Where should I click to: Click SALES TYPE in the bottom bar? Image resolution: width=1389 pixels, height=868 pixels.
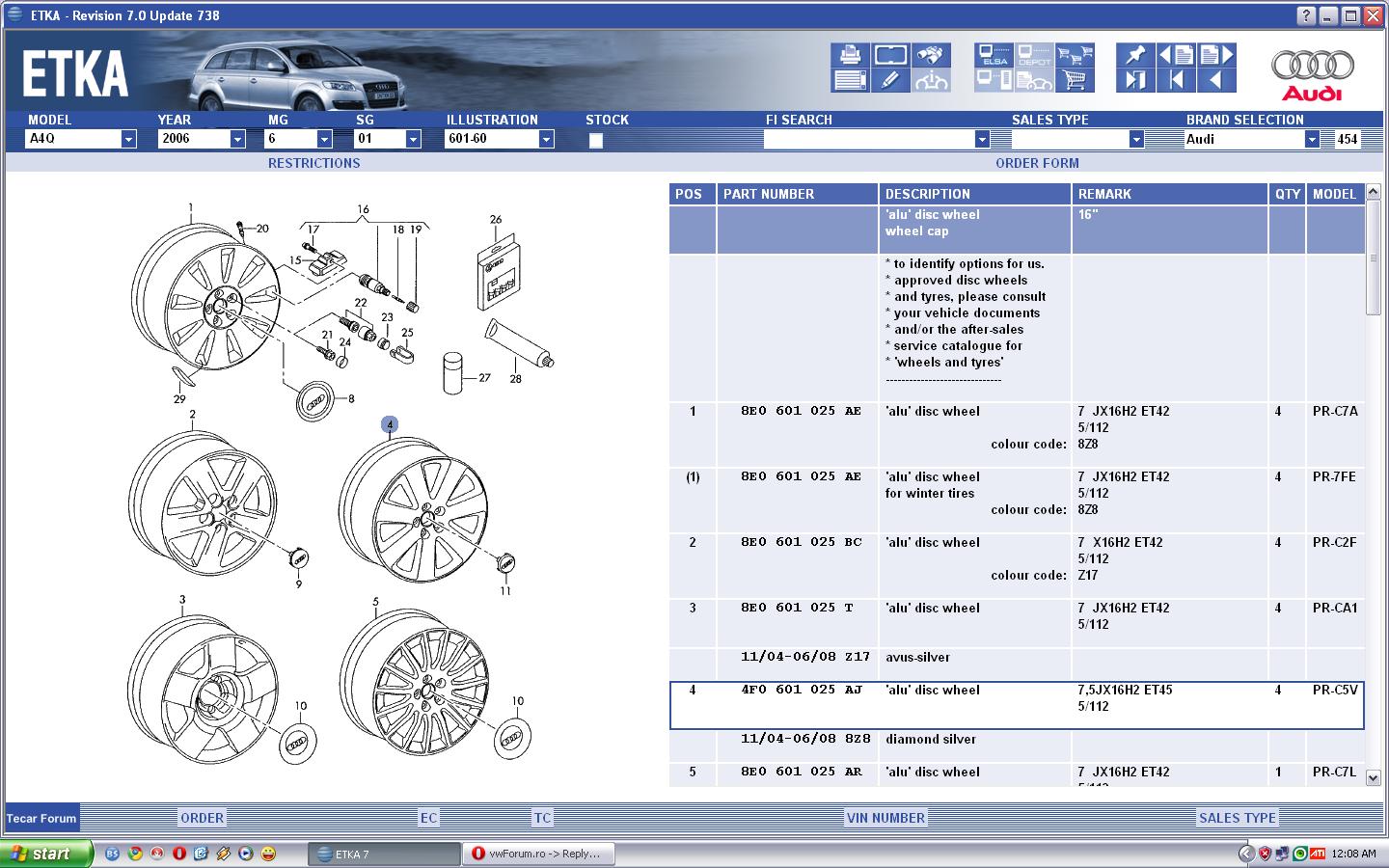click(x=1238, y=818)
